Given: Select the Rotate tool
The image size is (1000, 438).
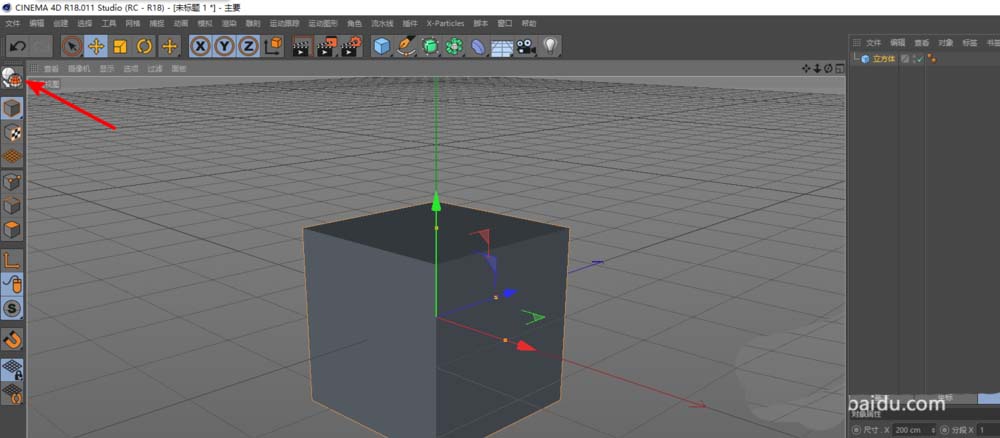Looking at the screenshot, I should click(x=144, y=46).
